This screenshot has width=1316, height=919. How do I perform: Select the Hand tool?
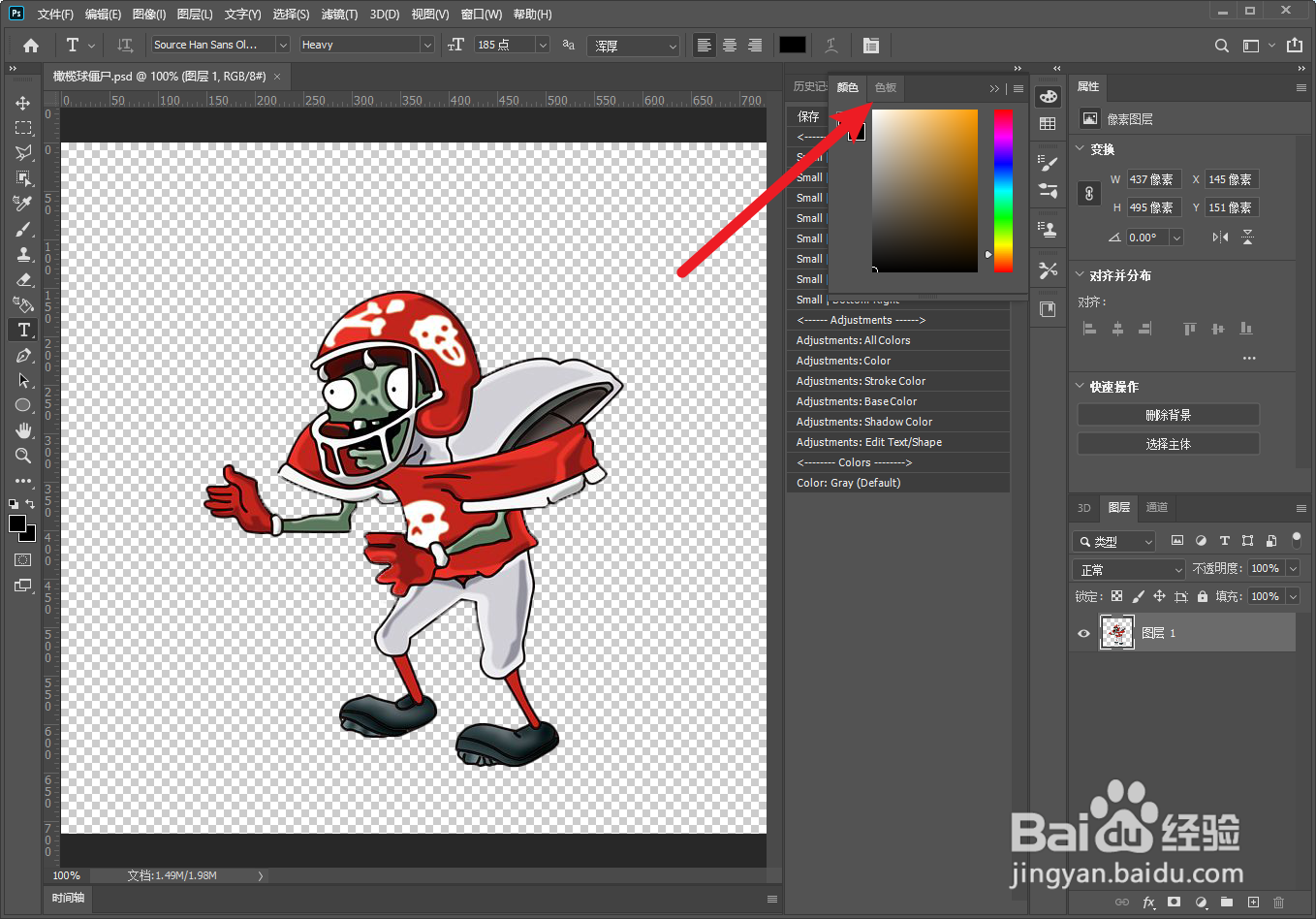[x=23, y=430]
